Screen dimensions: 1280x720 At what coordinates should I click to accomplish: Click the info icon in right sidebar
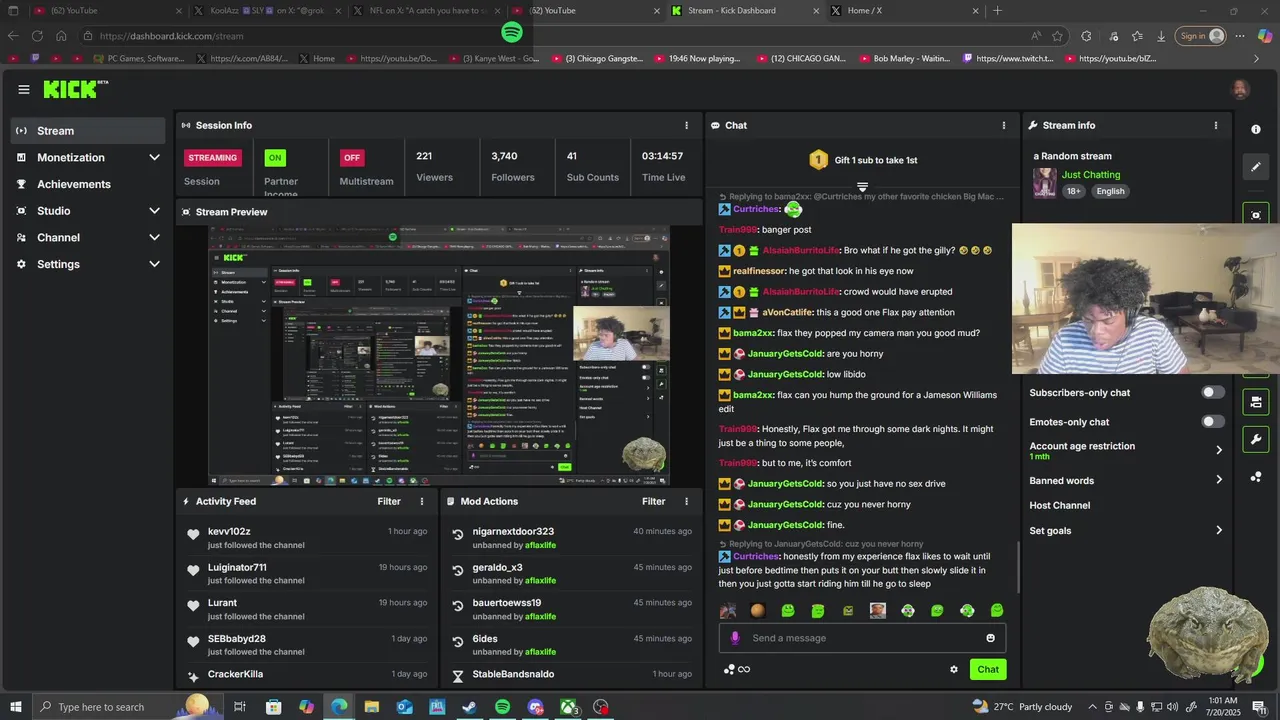(1256, 130)
